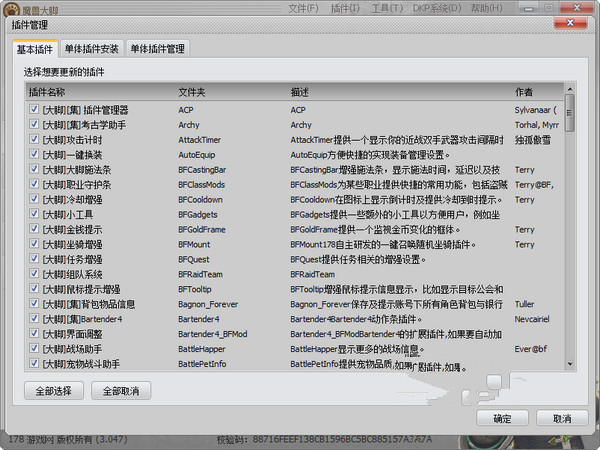The image size is (600, 450).
Task: Confirm with the 确定 button
Action: coord(502,418)
